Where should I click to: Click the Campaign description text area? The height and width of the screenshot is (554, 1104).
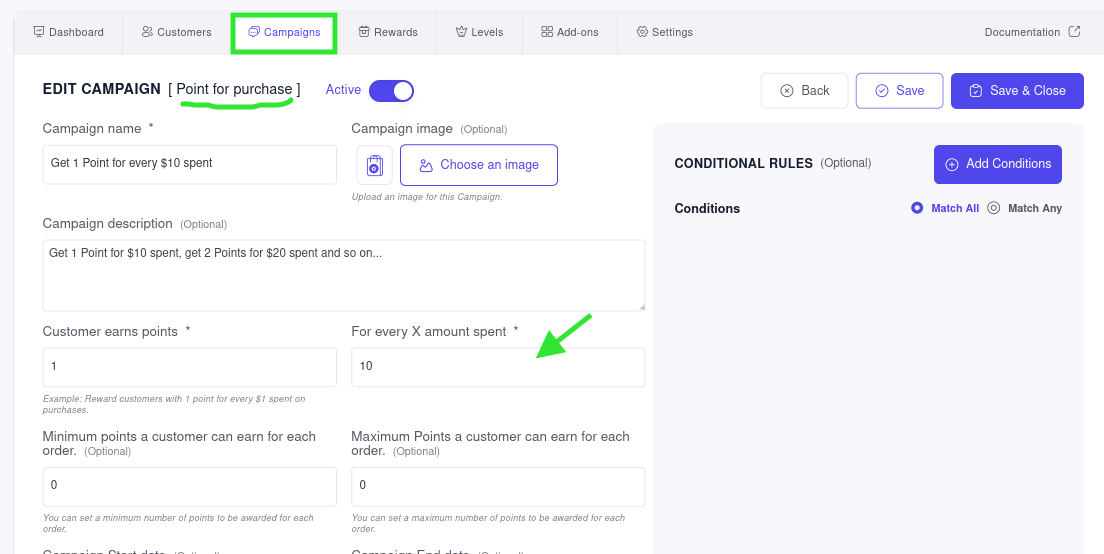343,275
